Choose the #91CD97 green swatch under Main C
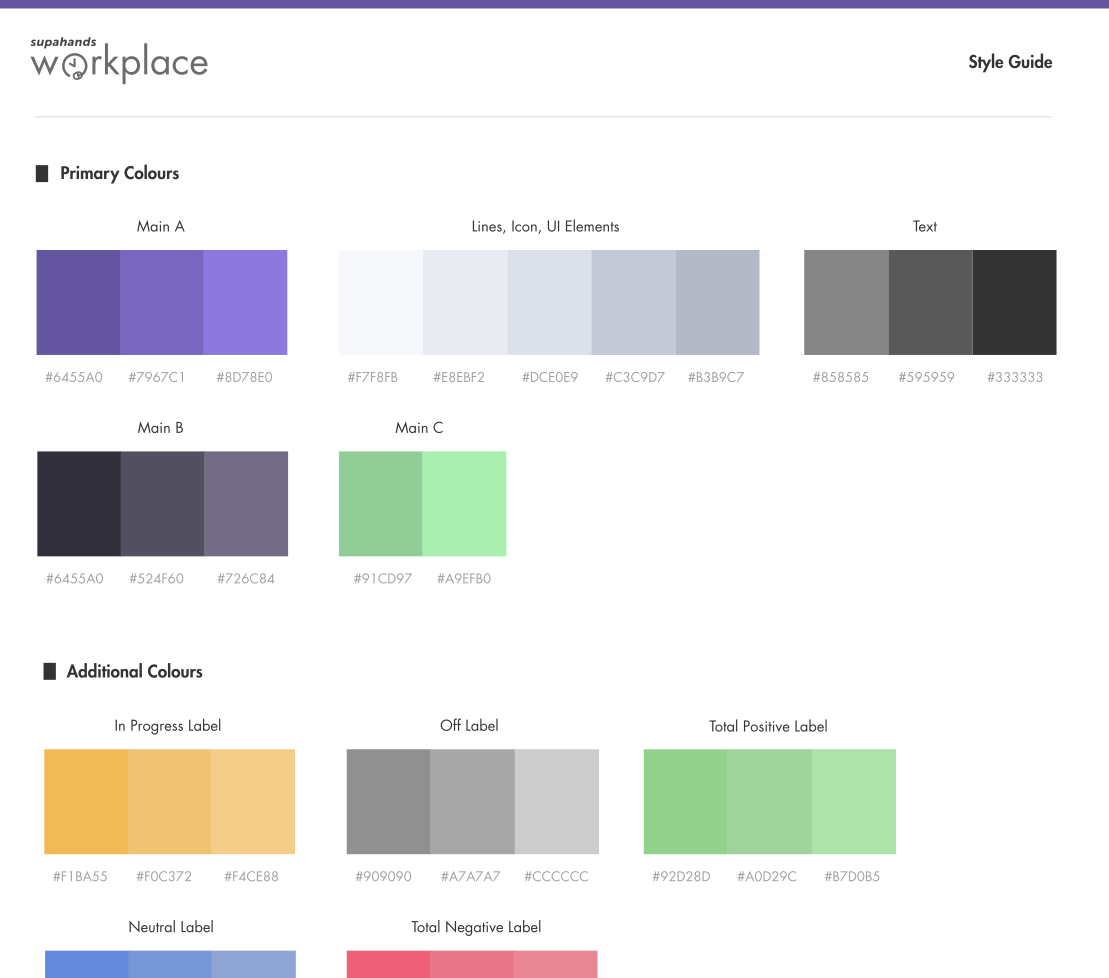Image resolution: width=1109 pixels, height=978 pixels. pos(381,503)
